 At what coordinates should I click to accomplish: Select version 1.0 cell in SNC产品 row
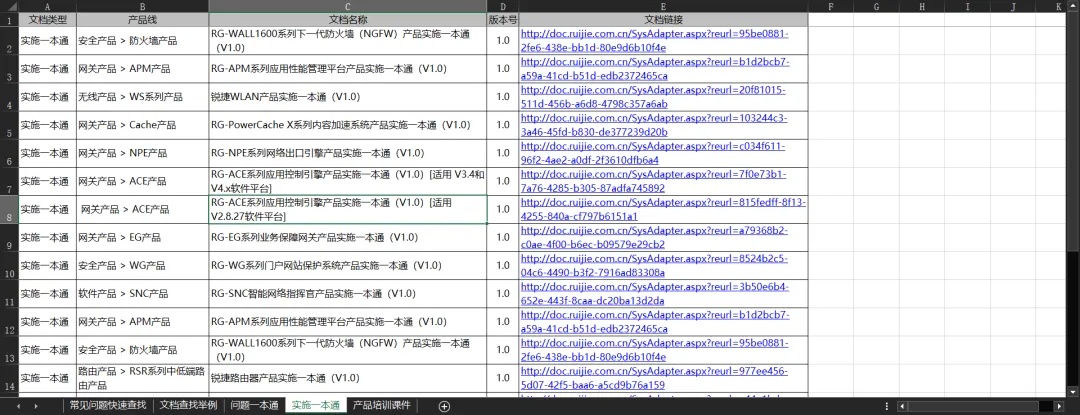503,293
